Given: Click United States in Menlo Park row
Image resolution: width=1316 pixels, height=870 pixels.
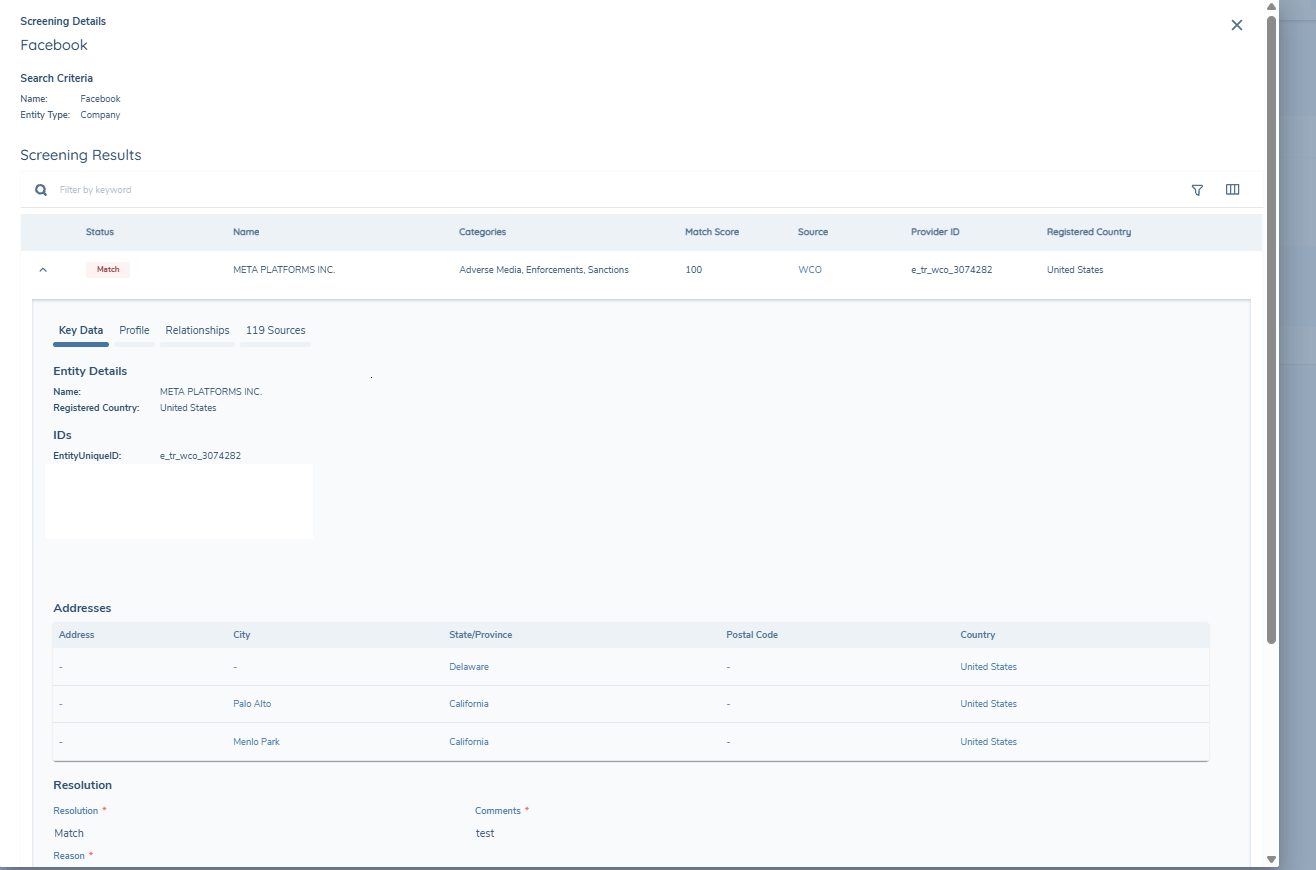Looking at the screenshot, I should (988, 742).
